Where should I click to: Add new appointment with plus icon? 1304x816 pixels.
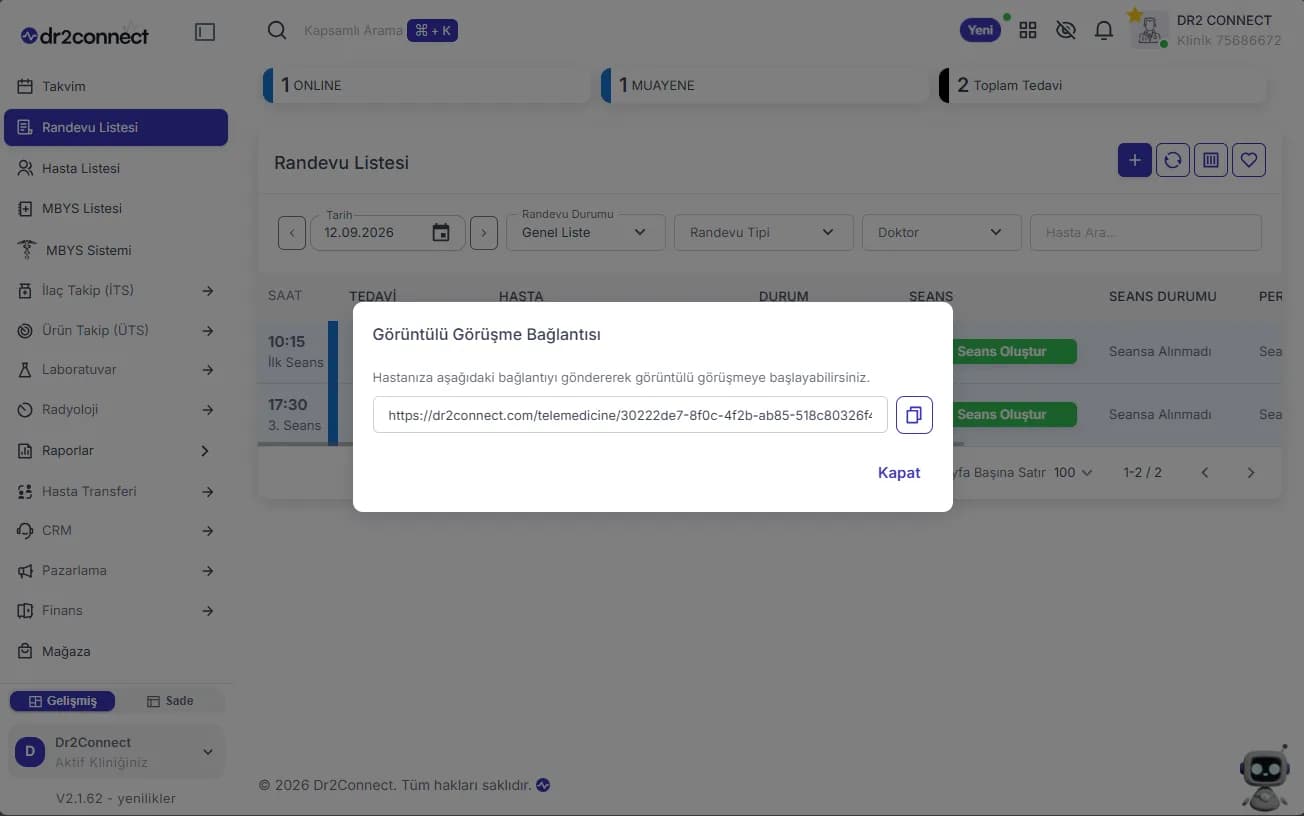click(1134, 160)
